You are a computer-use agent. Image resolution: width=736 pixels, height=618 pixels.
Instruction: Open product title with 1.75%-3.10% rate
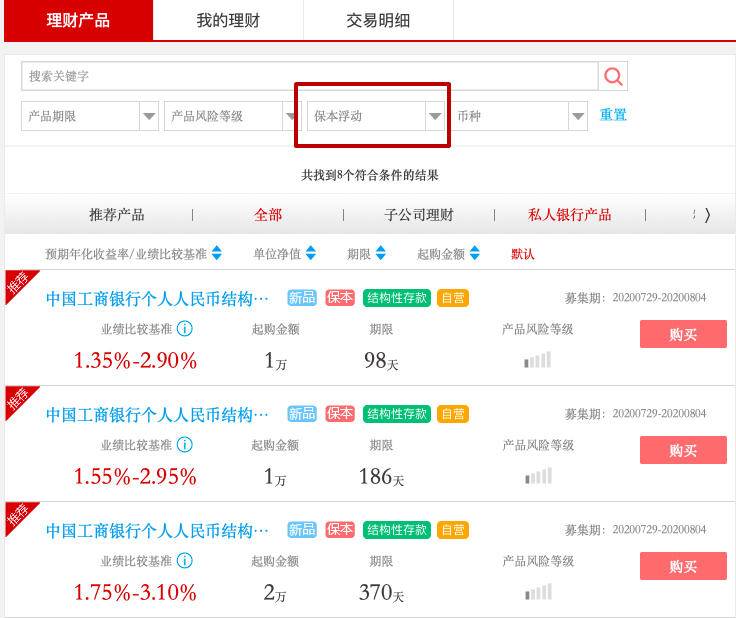point(157,530)
